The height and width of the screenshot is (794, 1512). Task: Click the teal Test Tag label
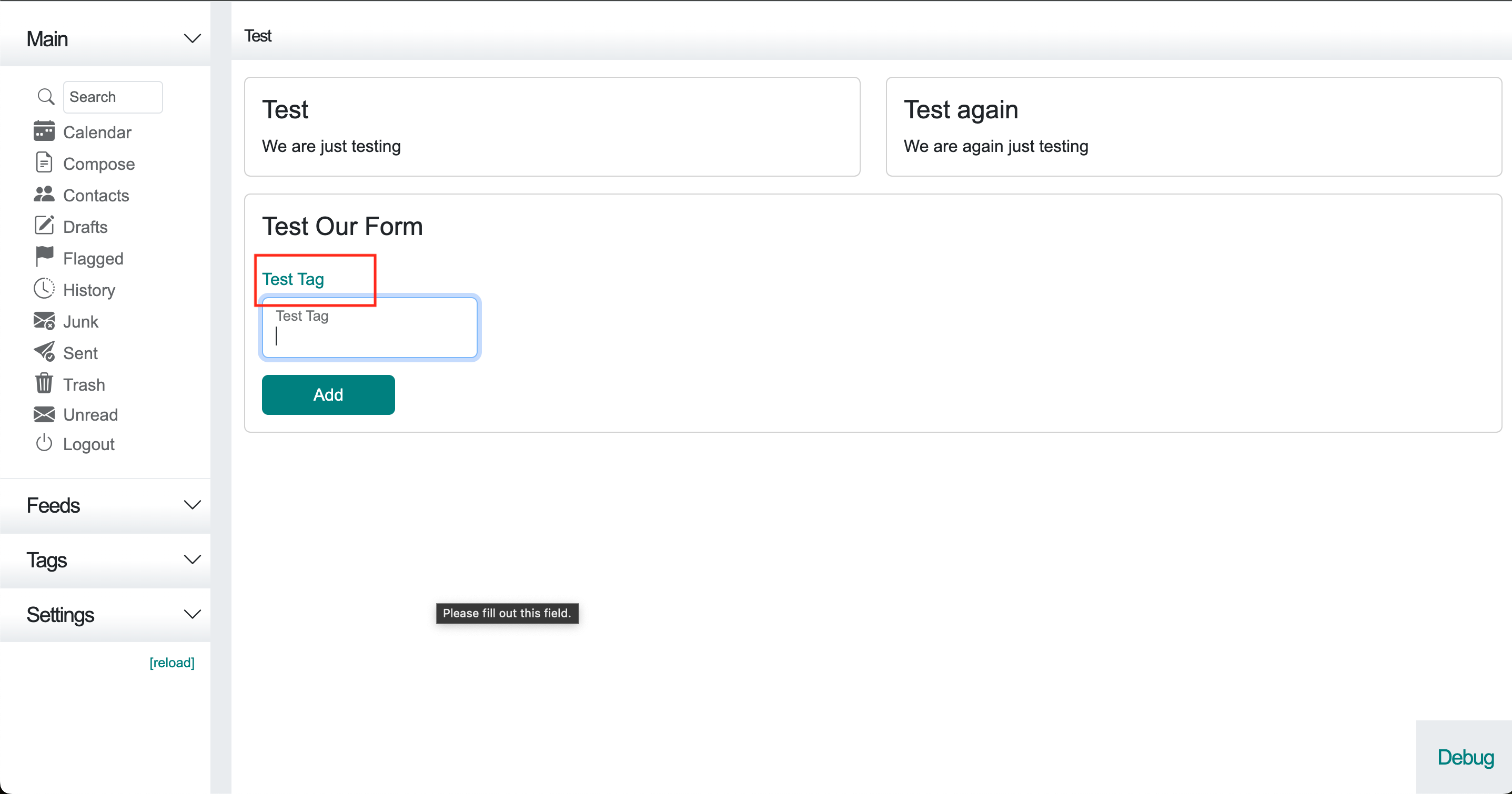coord(293,279)
